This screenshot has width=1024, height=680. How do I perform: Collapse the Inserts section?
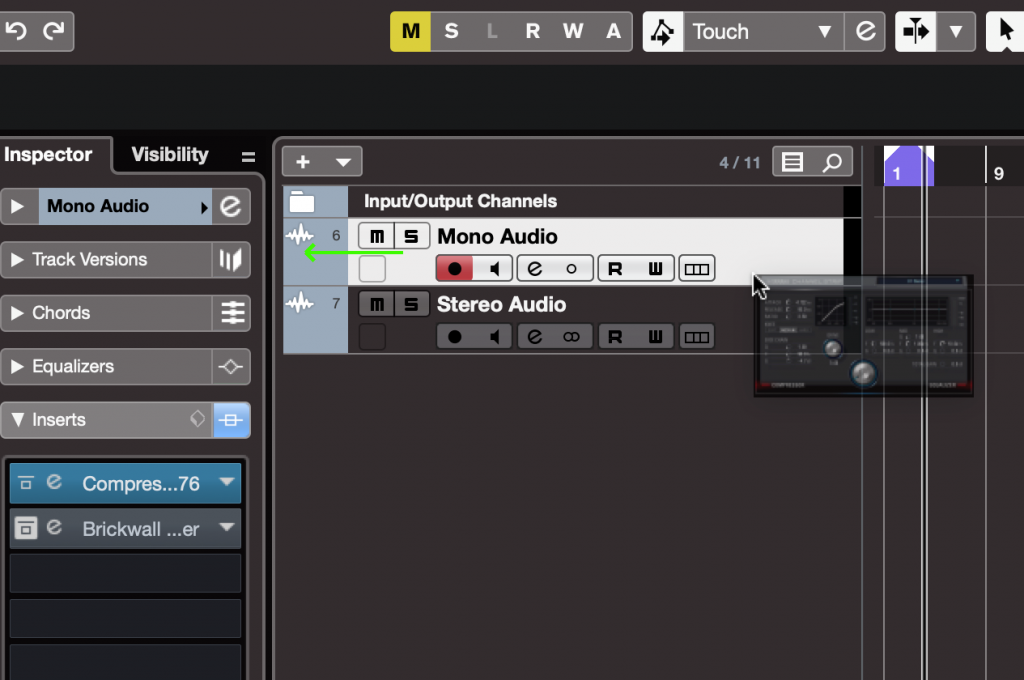click(17, 420)
